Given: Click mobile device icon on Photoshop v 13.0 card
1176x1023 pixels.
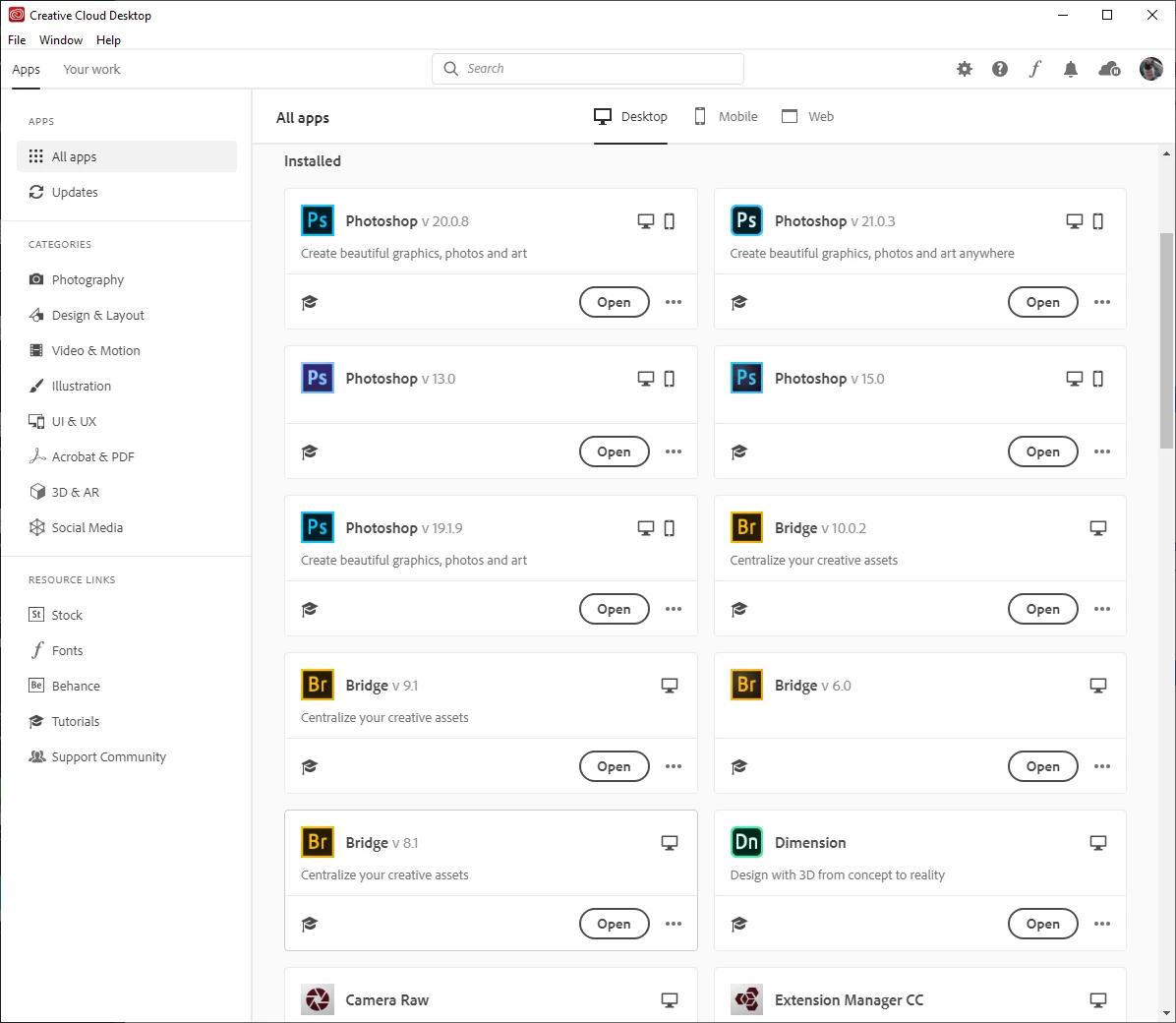Looking at the screenshot, I should [x=669, y=379].
